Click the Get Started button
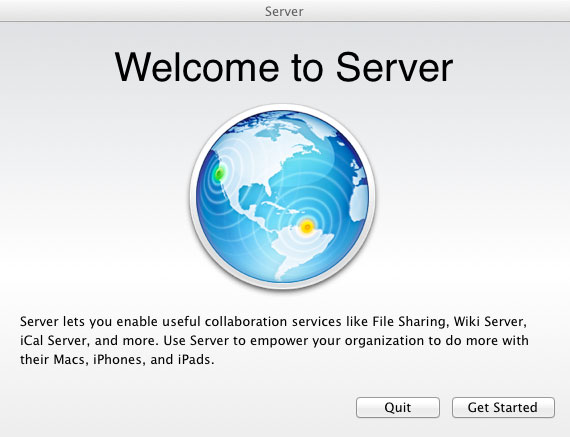Viewport: 570px width, 437px height. (503, 407)
